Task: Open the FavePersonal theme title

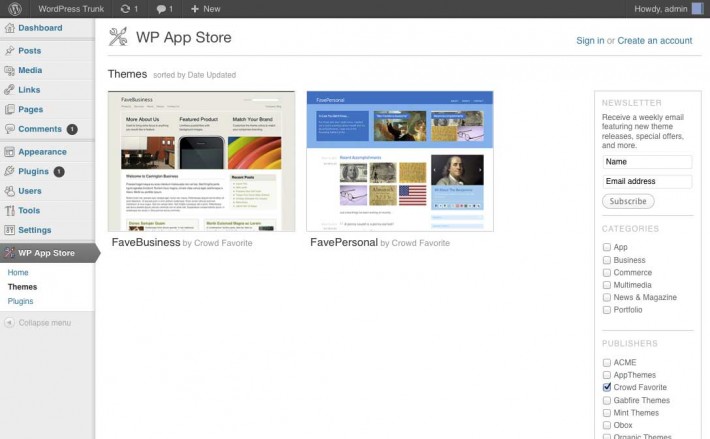Action: tap(344, 242)
